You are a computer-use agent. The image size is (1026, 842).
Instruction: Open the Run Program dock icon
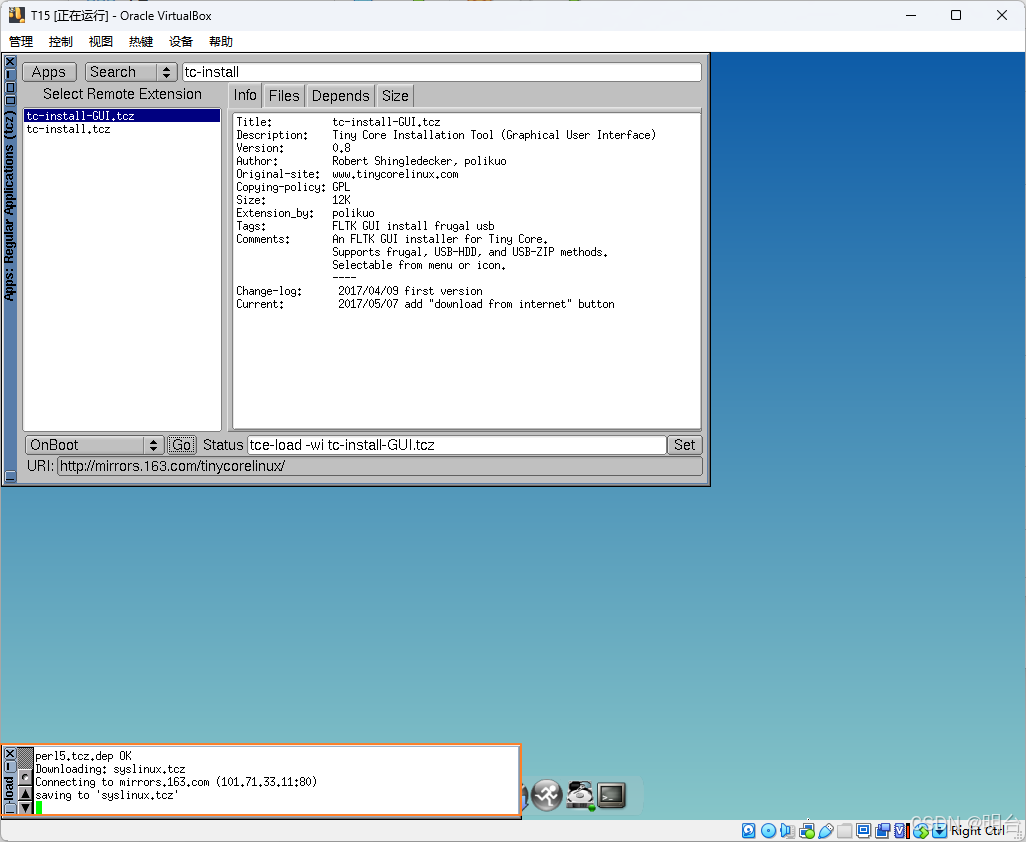[x=546, y=795]
